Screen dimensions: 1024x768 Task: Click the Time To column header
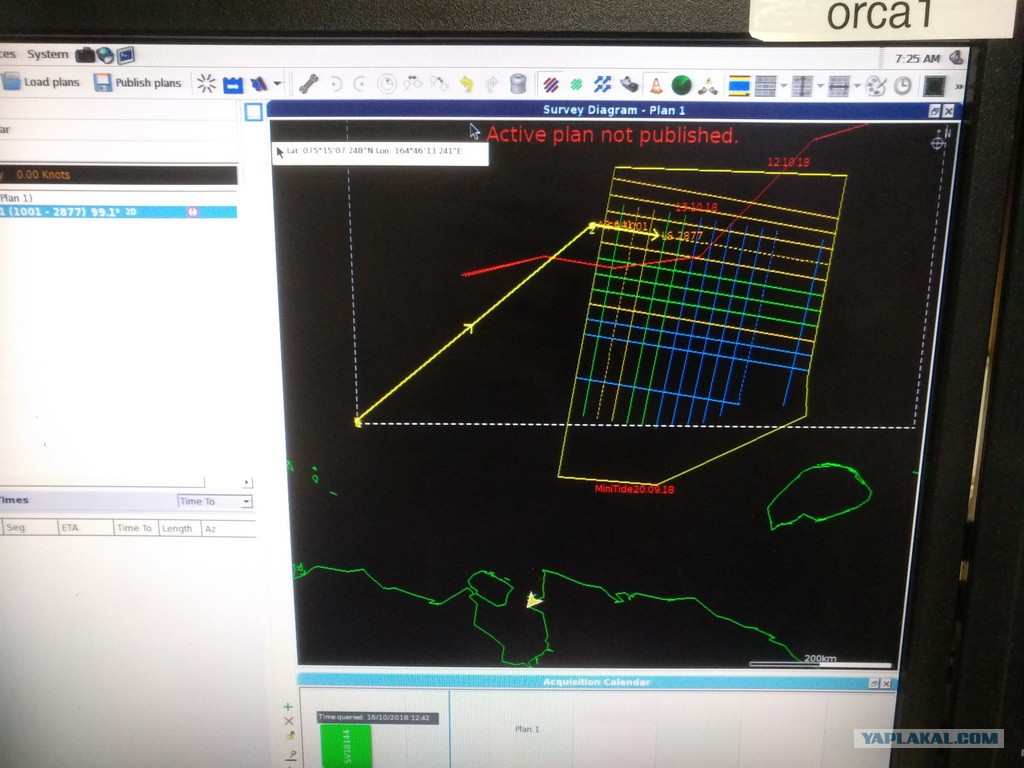[135, 528]
